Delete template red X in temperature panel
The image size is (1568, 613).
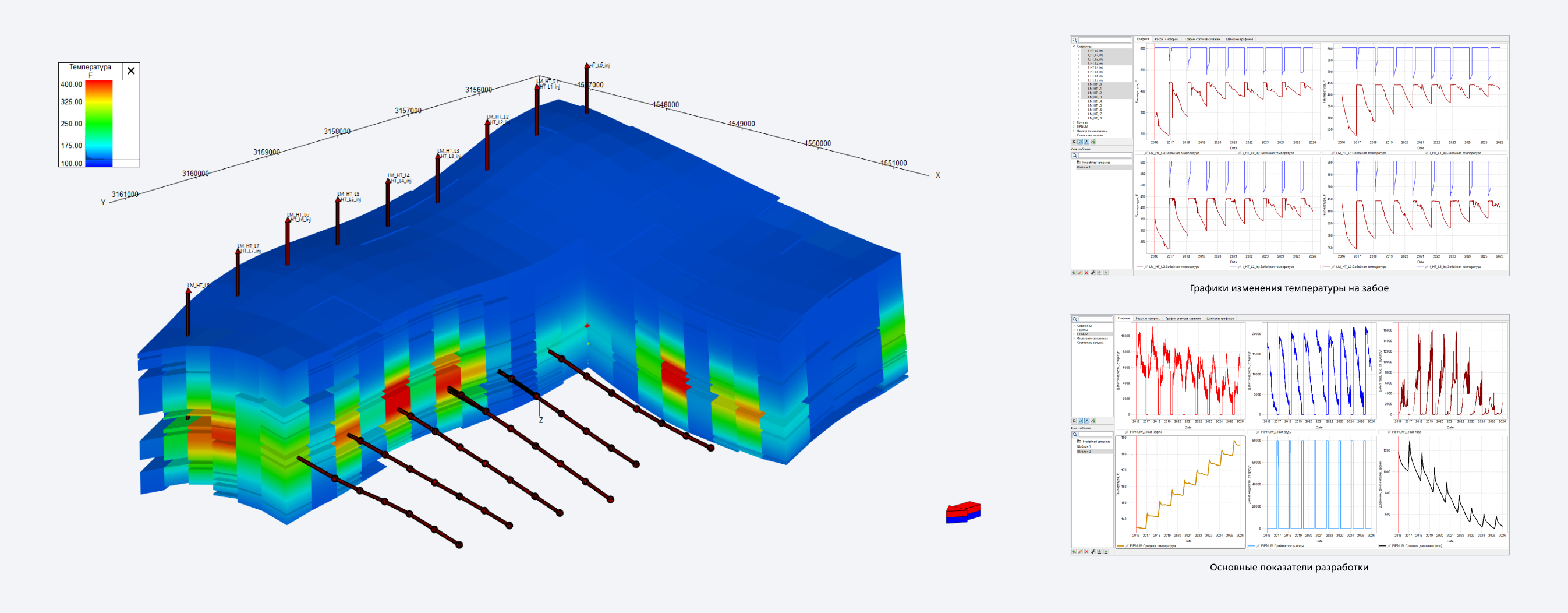[x=1087, y=273]
